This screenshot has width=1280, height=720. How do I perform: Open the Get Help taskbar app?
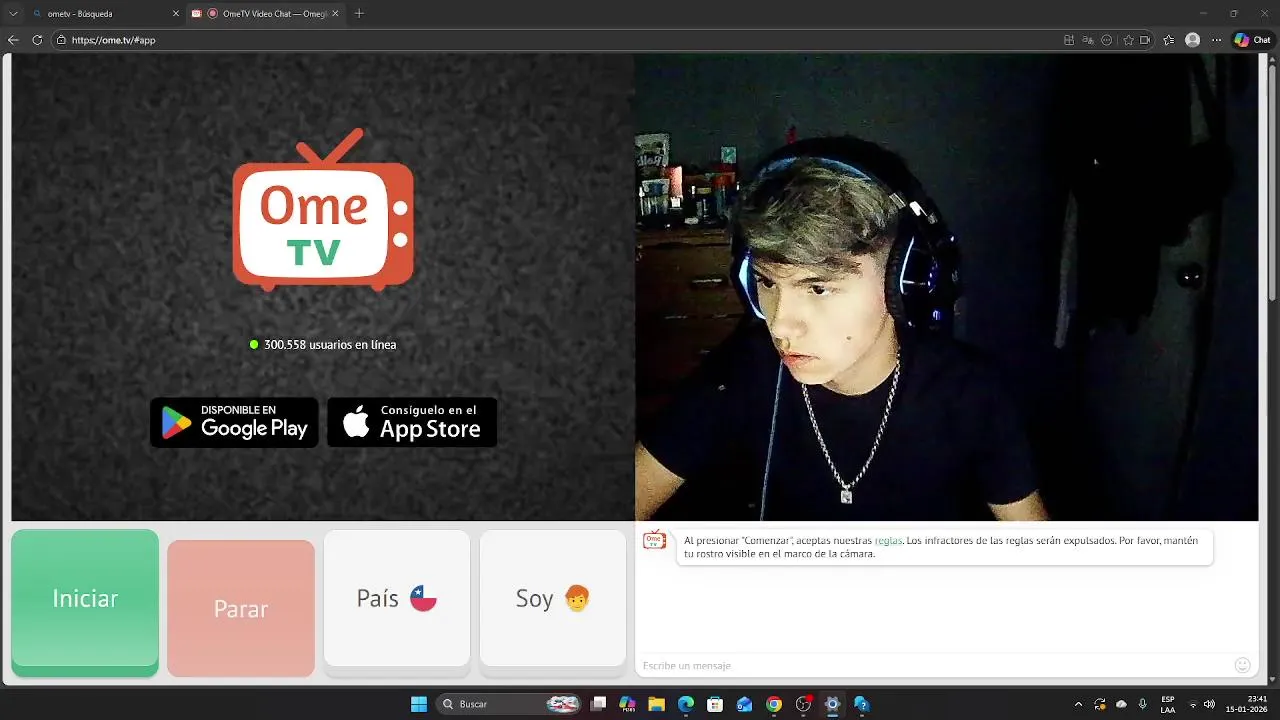coord(861,704)
